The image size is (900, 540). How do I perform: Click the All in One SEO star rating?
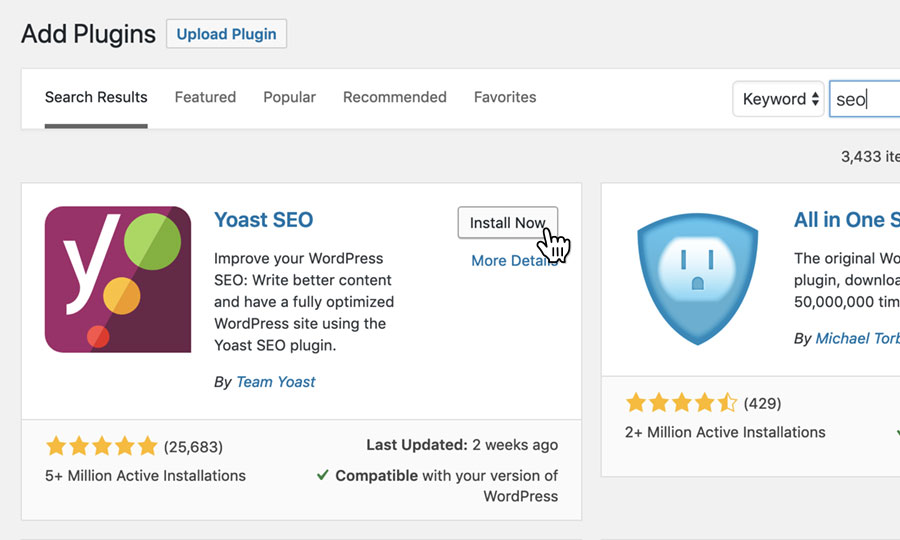click(x=681, y=403)
